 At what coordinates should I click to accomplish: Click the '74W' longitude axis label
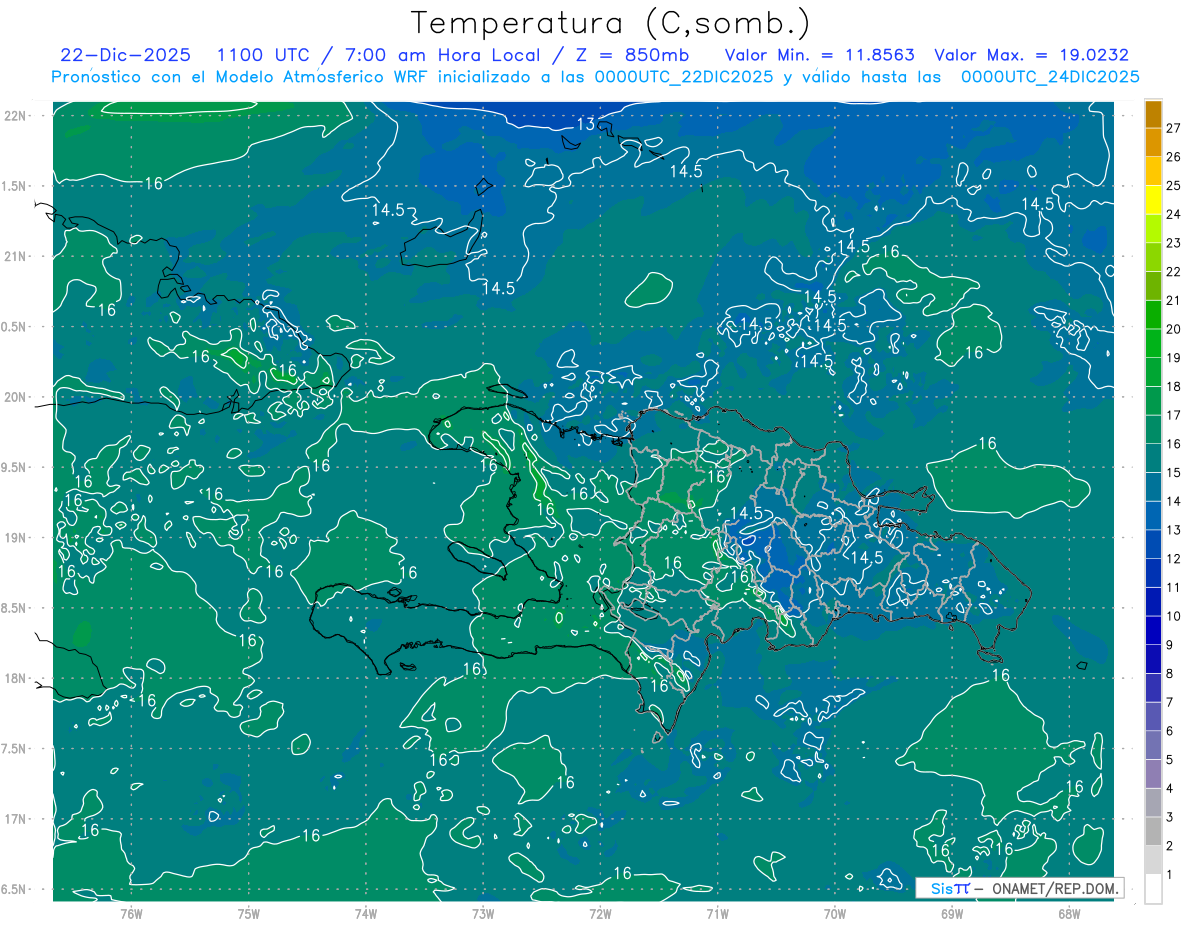(x=366, y=913)
